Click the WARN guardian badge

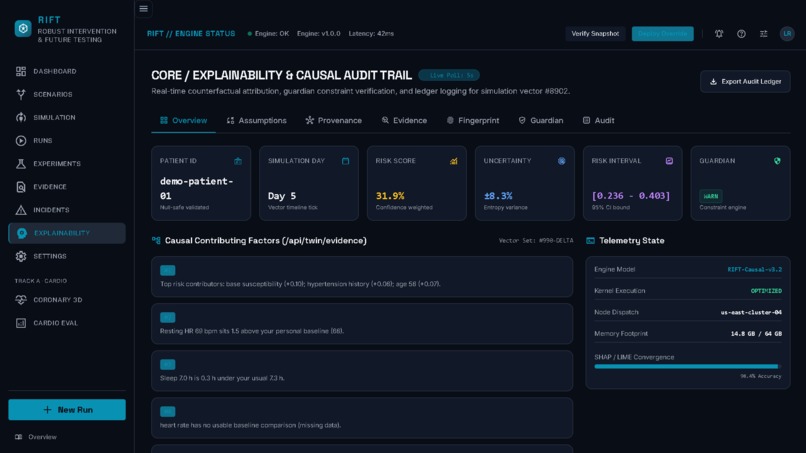pyautogui.click(x=711, y=196)
